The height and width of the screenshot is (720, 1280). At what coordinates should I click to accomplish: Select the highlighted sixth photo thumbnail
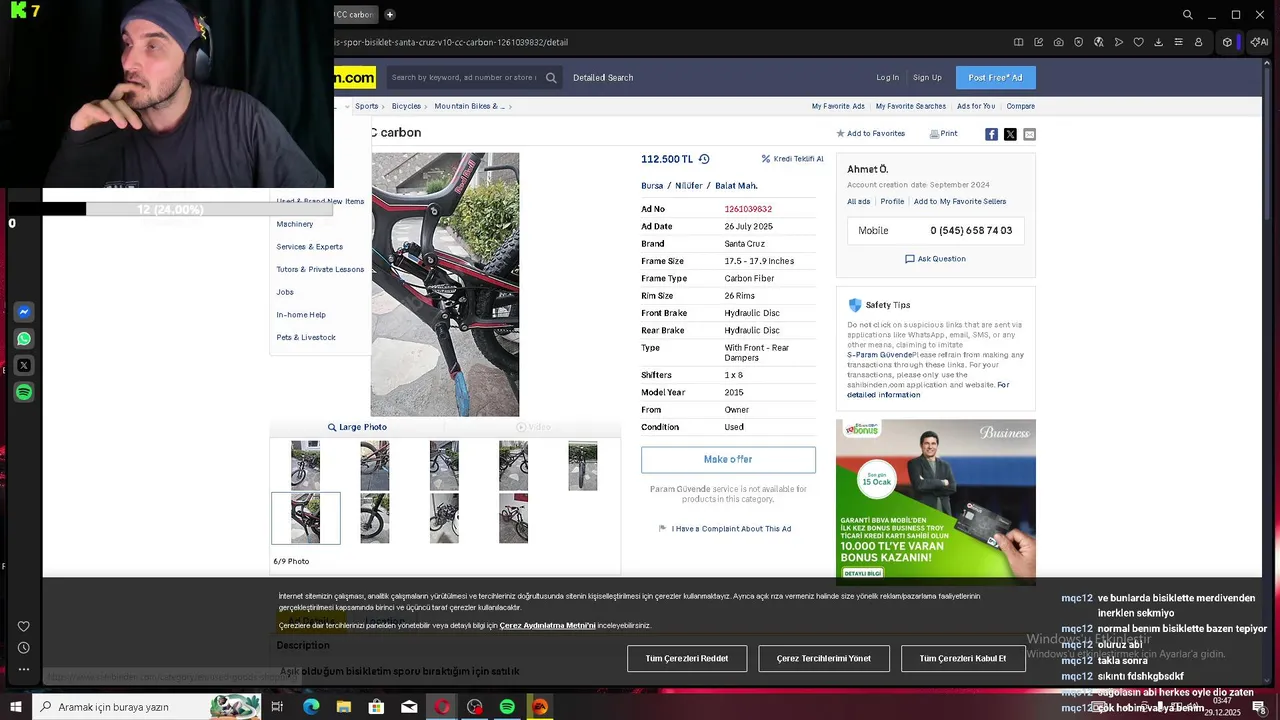click(305, 518)
